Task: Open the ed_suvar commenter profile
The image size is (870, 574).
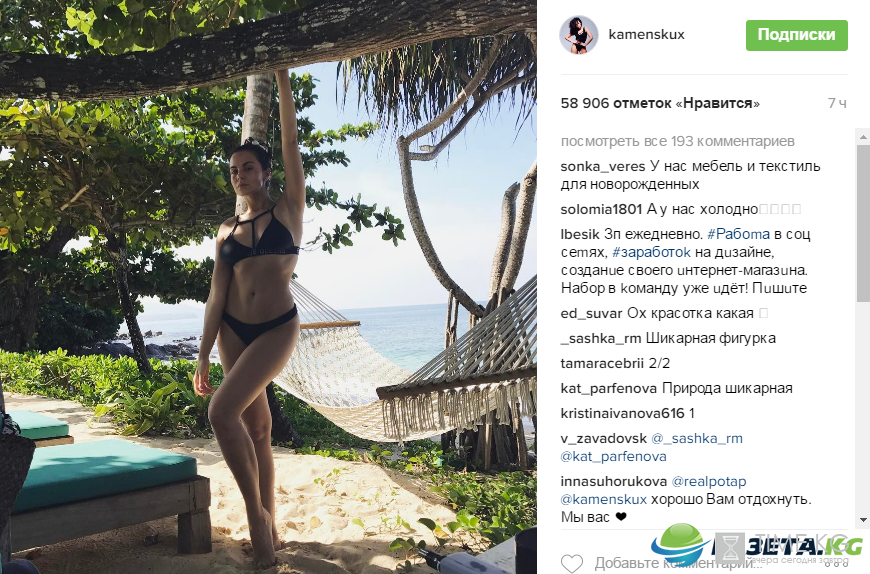Action: pos(591,313)
